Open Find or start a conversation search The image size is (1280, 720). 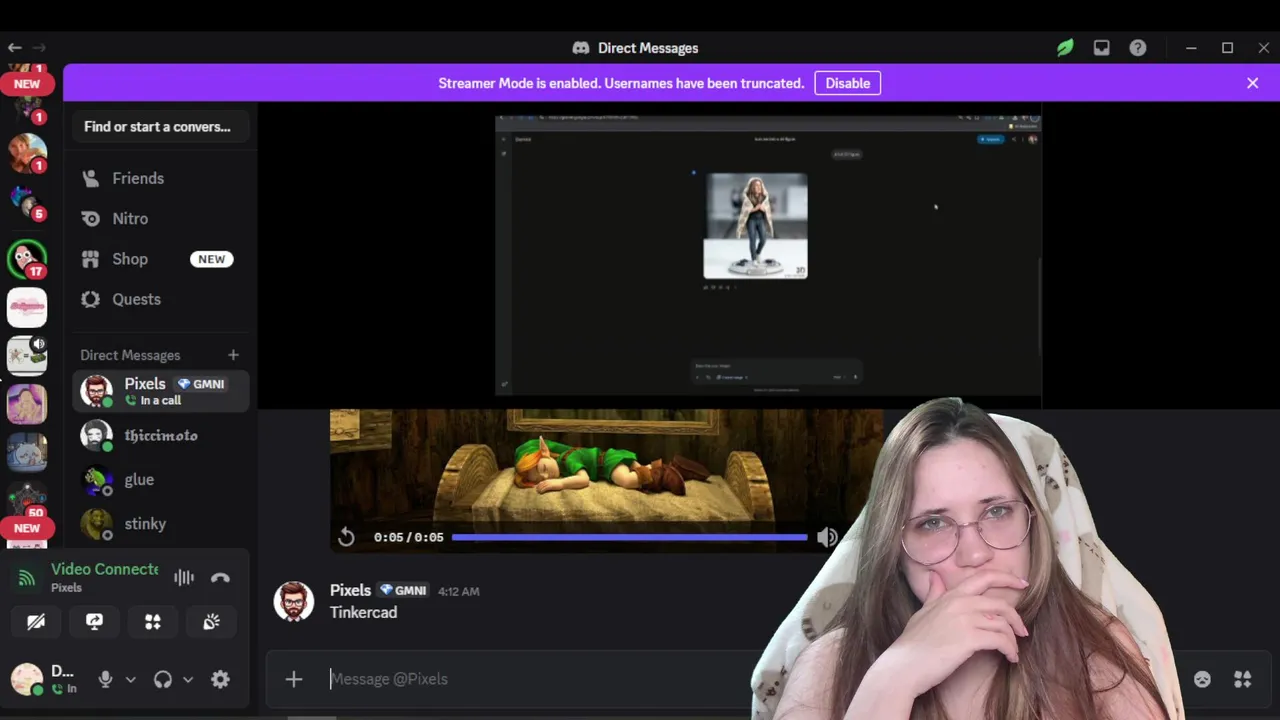(160, 127)
